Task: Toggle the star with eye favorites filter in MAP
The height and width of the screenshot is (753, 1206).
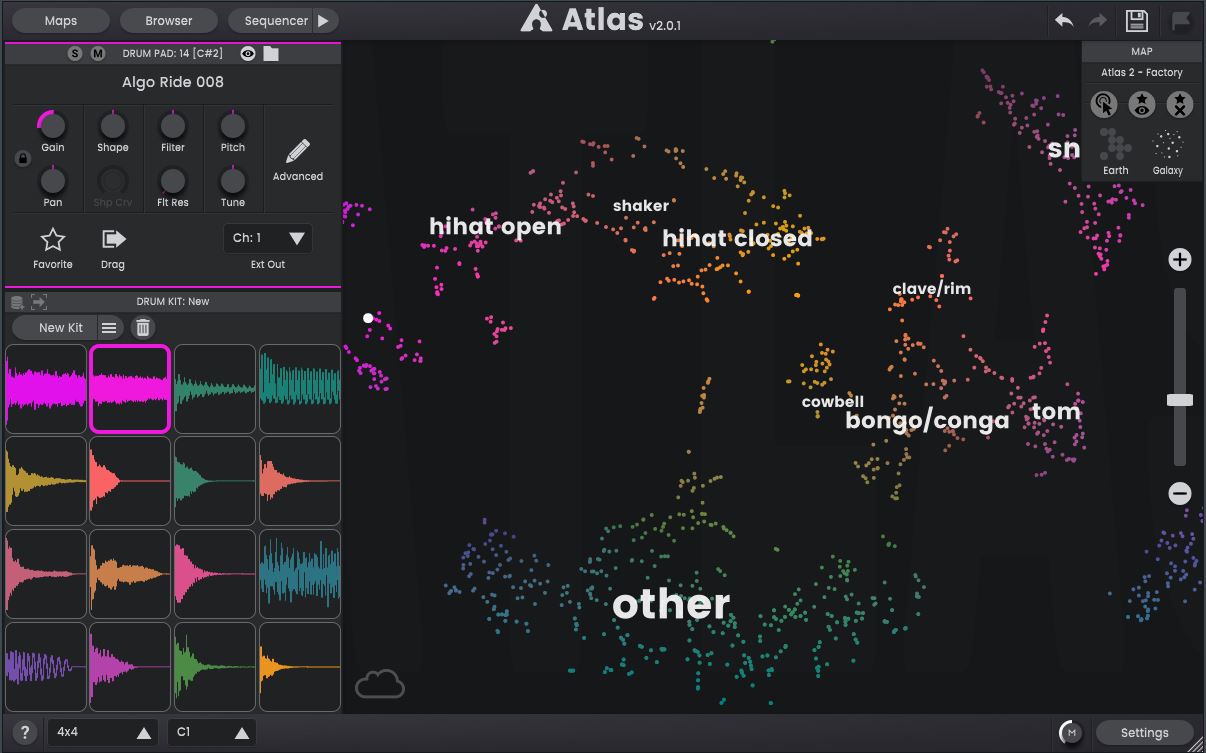Action: pos(1142,104)
